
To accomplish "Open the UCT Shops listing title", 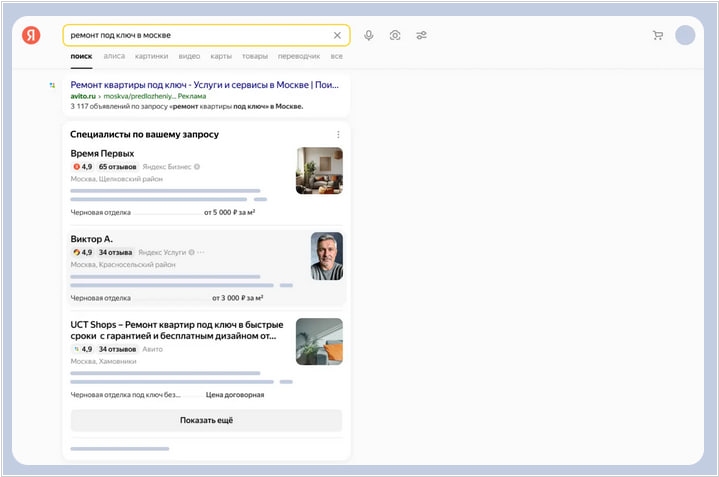I will 177,330.
